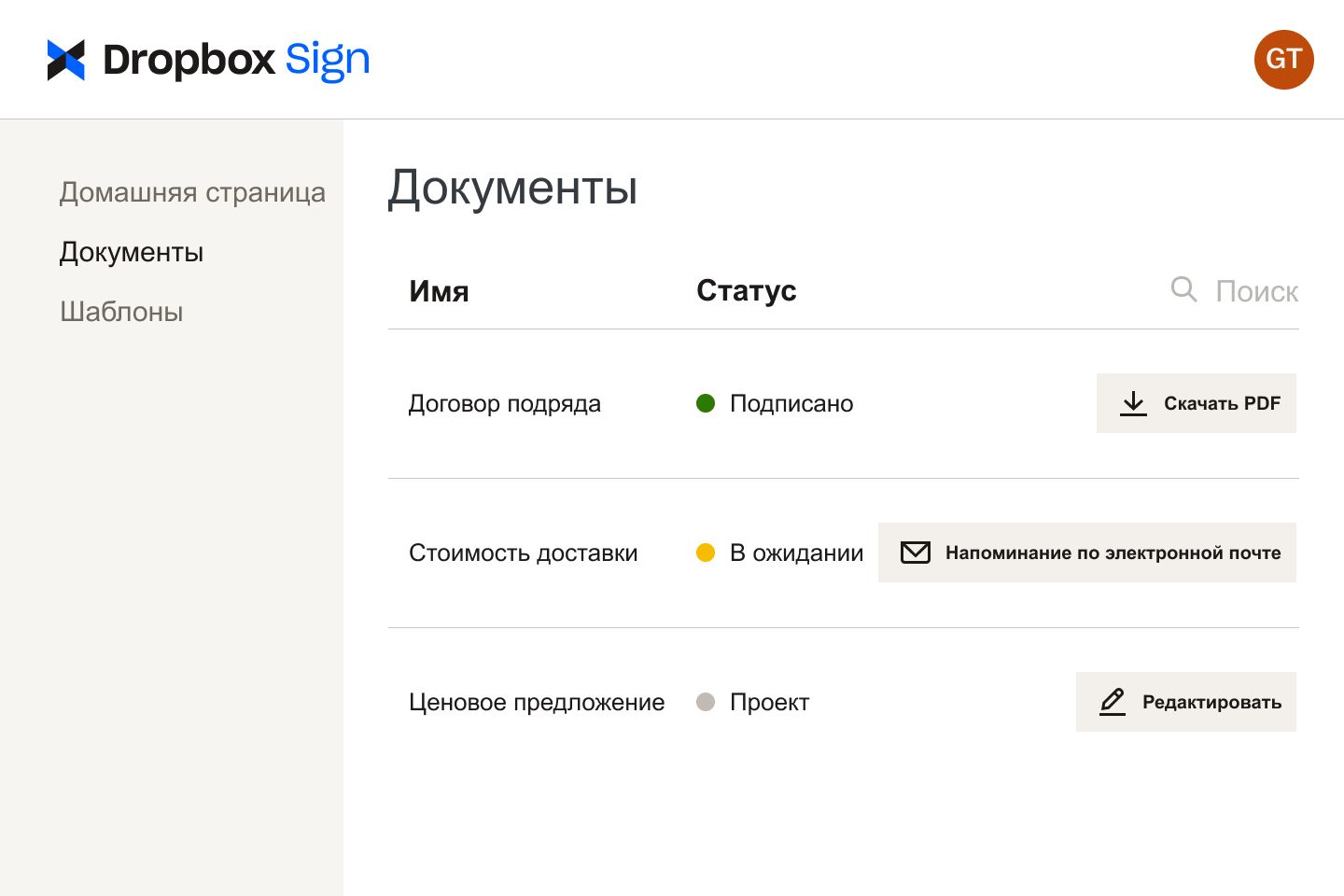This screenshot has height=896, width=1344.
Task: Select the pencil icon on Редактировать
Action: coord(1113,702)
